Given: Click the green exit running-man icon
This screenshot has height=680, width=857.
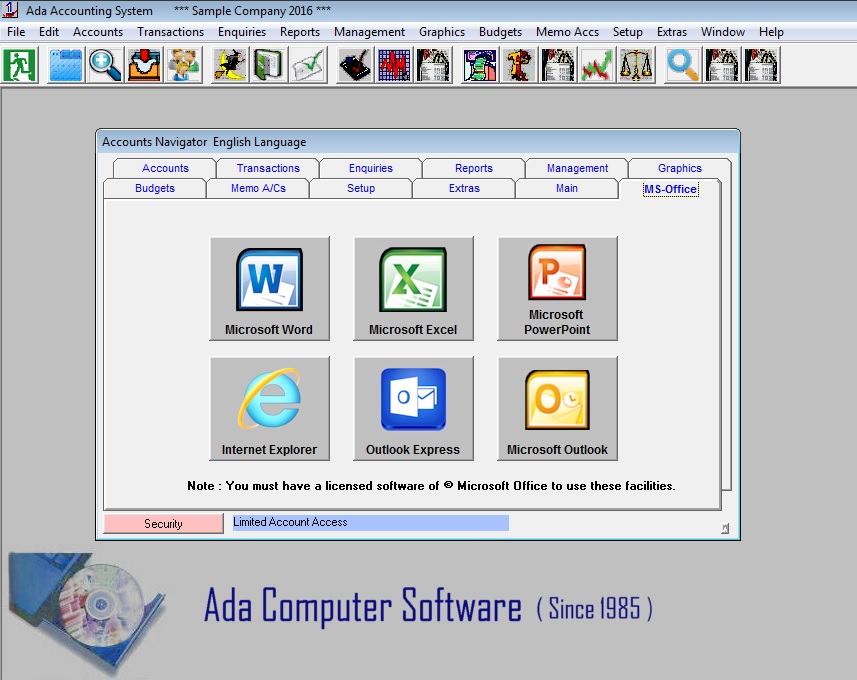Looking at the screenshot, I should point(20,65).
